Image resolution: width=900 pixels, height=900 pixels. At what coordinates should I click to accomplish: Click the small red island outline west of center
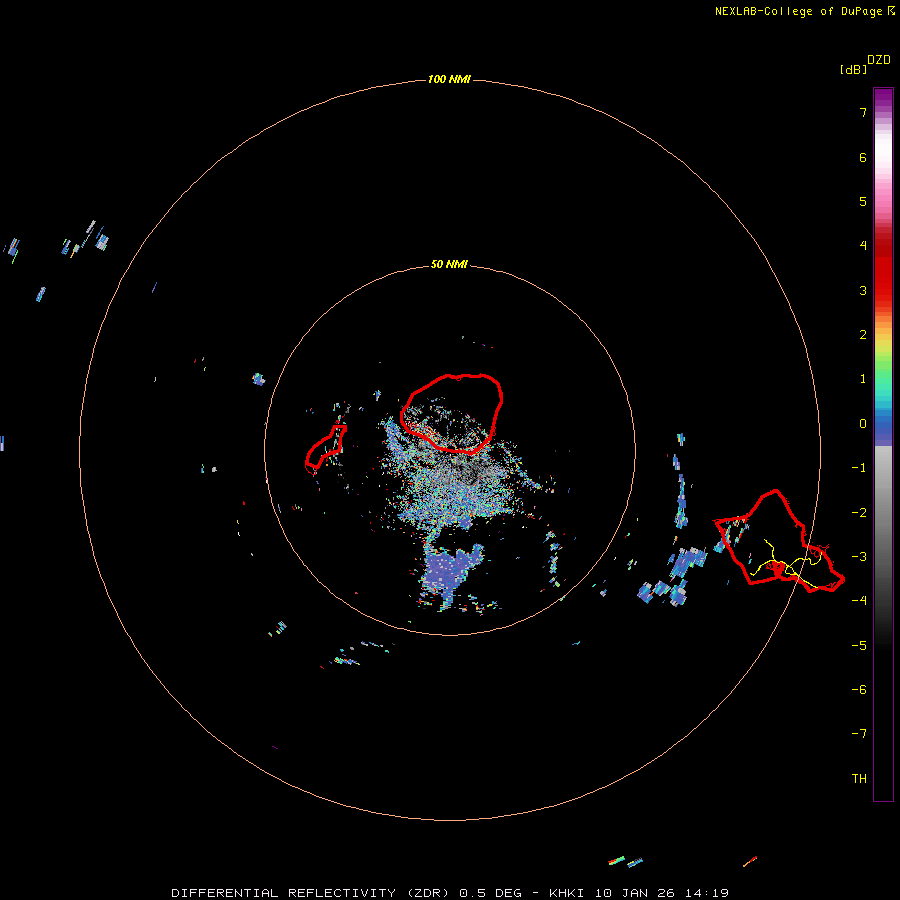pyautogui.click(x=325, y=448)
